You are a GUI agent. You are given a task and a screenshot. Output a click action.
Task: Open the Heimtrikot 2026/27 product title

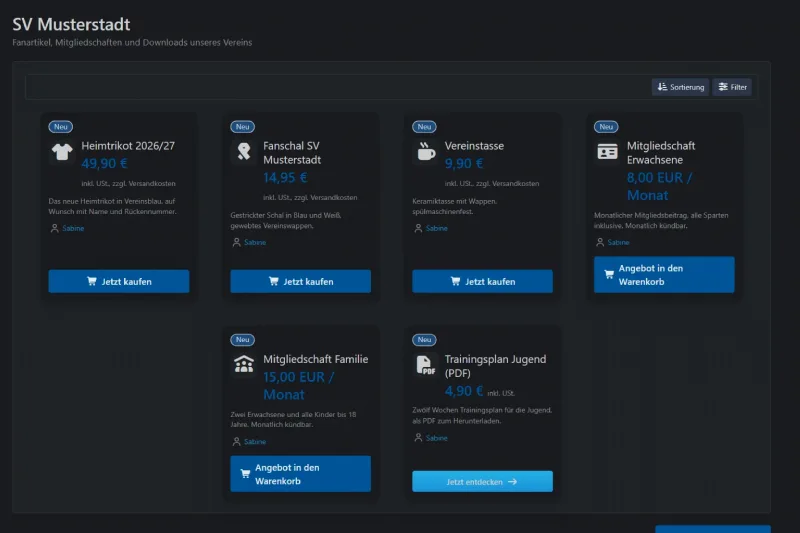pyautogui.click(x=128, y=146)
